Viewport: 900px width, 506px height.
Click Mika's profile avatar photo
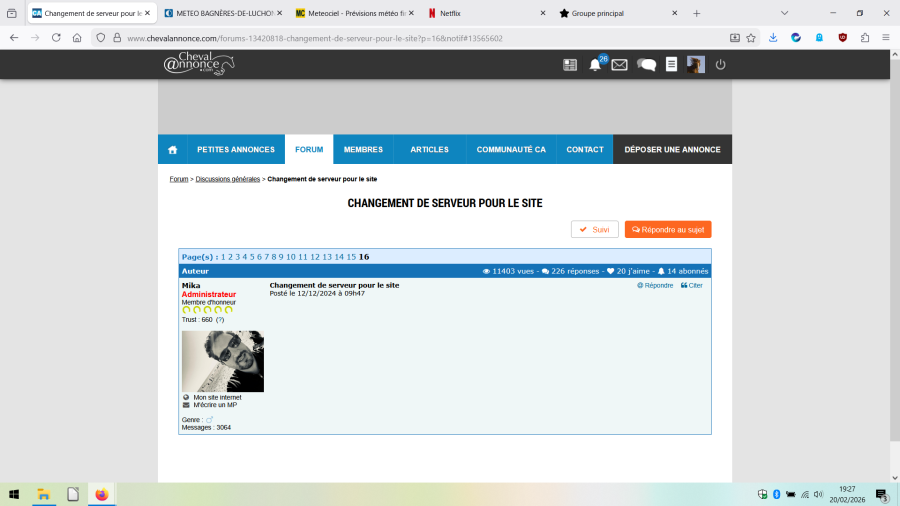[x=222, y=361]
